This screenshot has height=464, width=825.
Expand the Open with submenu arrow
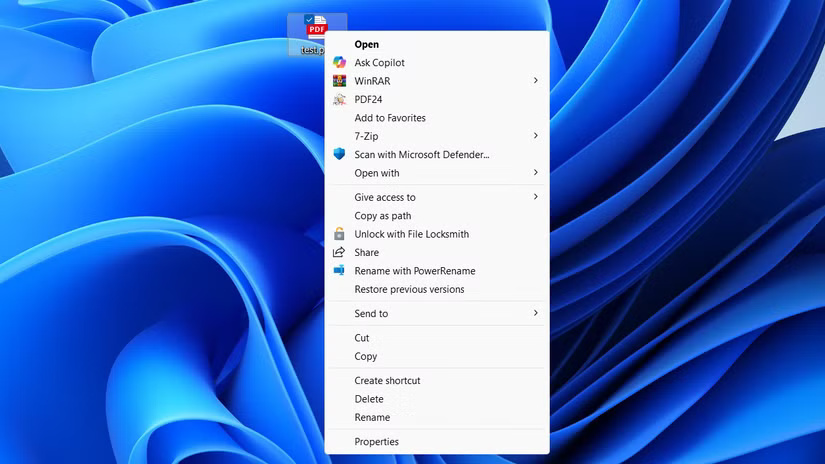535,173
